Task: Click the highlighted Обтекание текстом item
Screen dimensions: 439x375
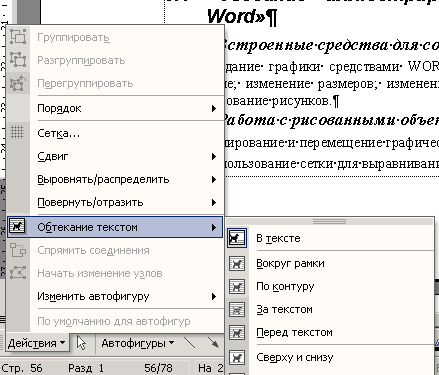Action: click(x=115, y=227)
